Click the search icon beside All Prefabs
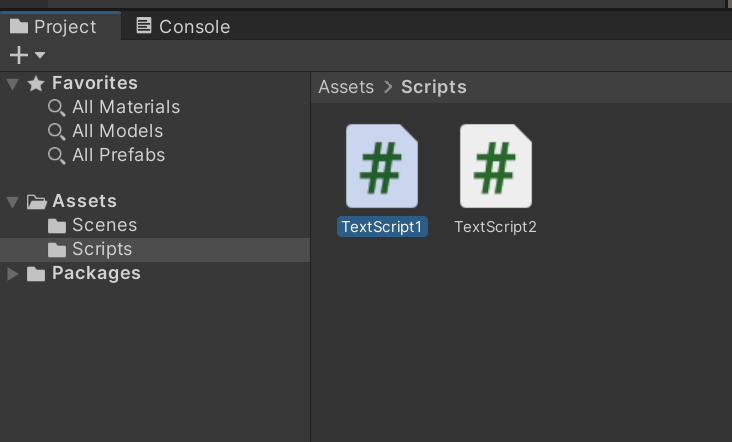The image size is (732, 442). click(56, 155)
